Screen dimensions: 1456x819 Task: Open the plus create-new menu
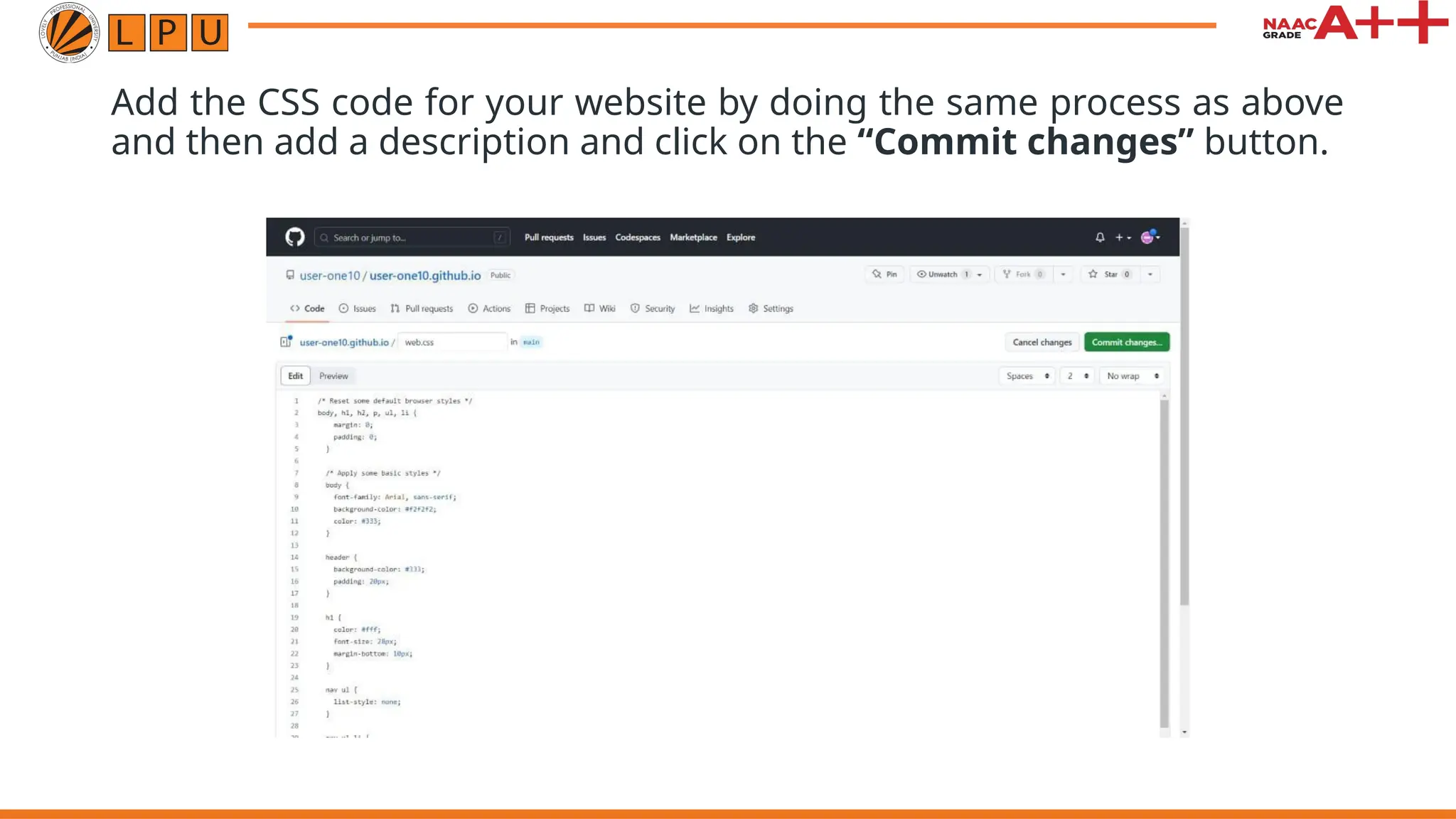1120,237
